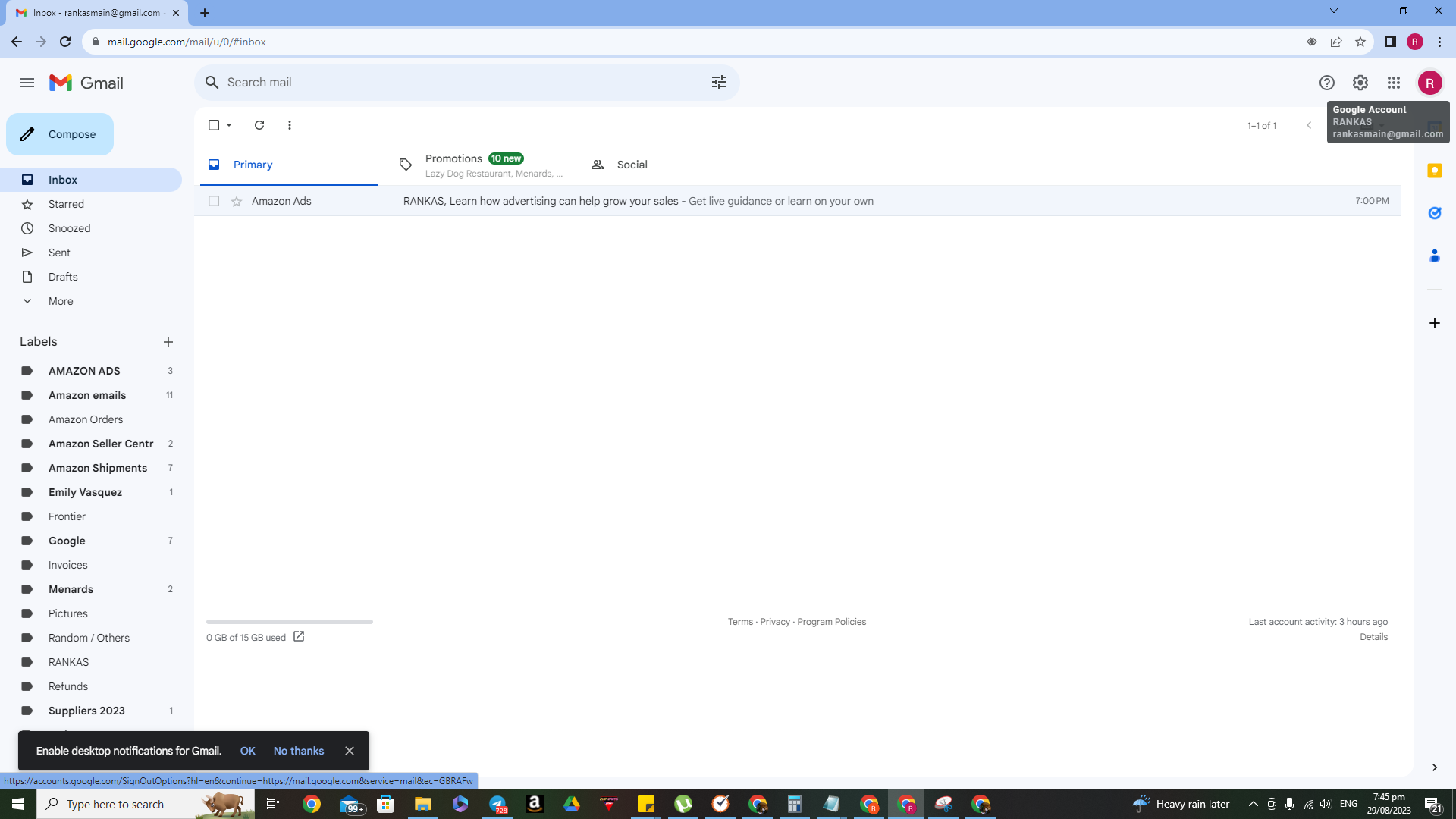Open the tab search chevron in Chrome
1456x819 pixels.
(1334, 11)
